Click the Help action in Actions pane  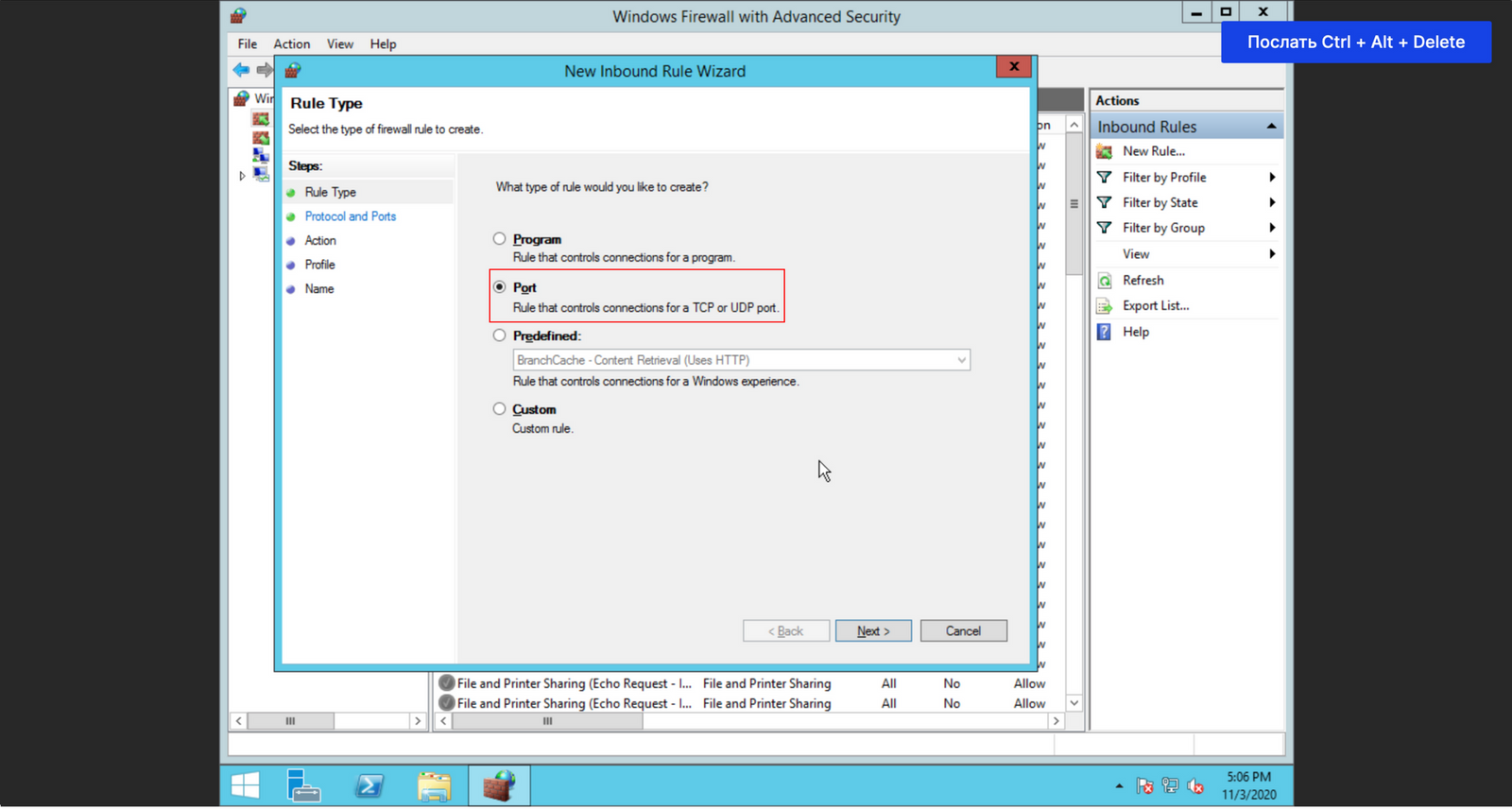[1136, 332]
